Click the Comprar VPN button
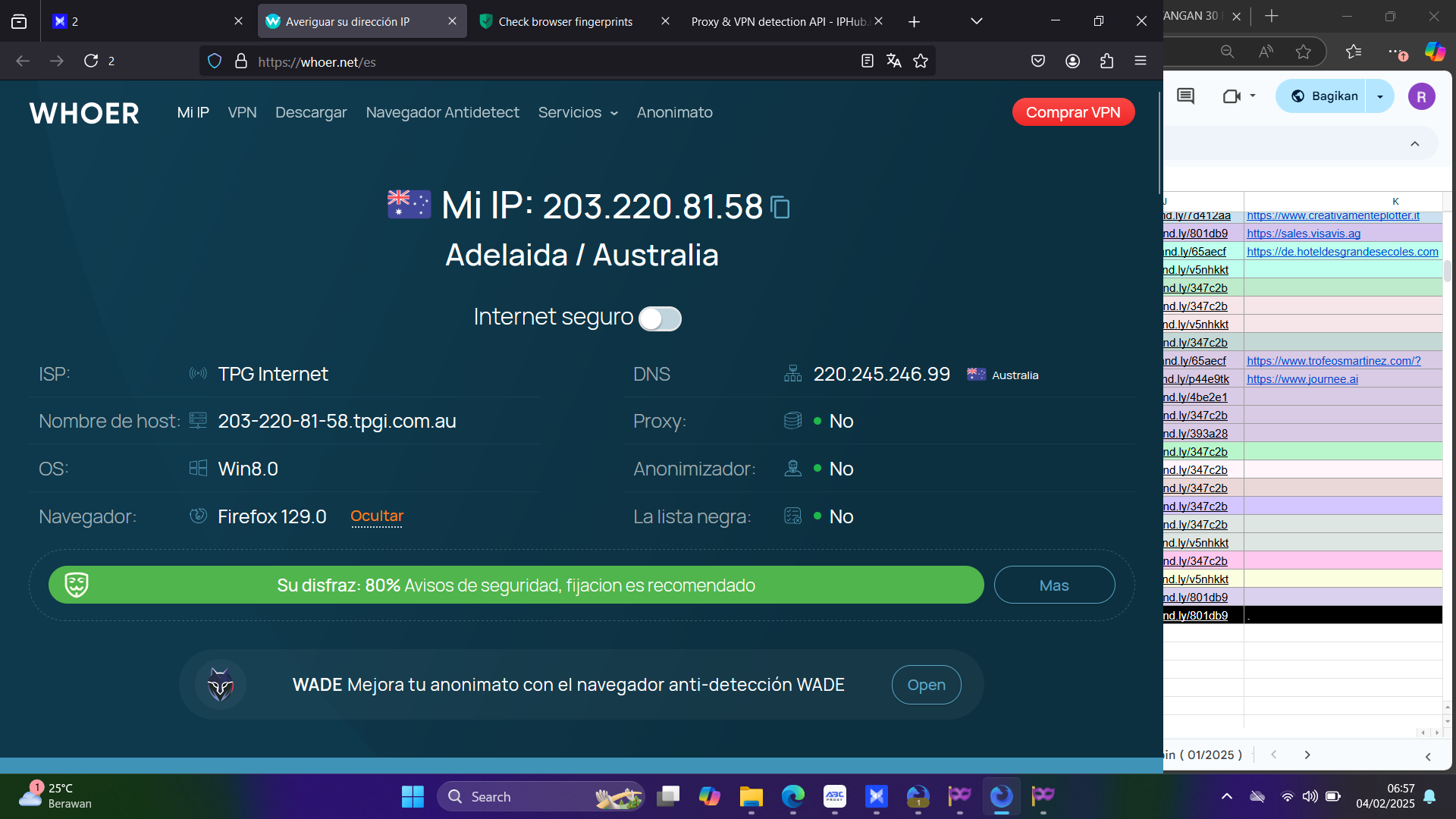Image resolution: width=1456 pixels, height=819 pixels. tap(1073, 112)
